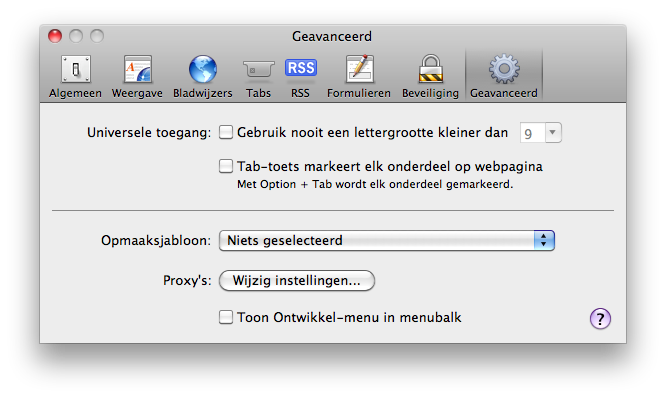Toggle Tab-toets markeert elk onderdeel checkbox
Viewport: 666px width, 398px height.
pos(226,166)
